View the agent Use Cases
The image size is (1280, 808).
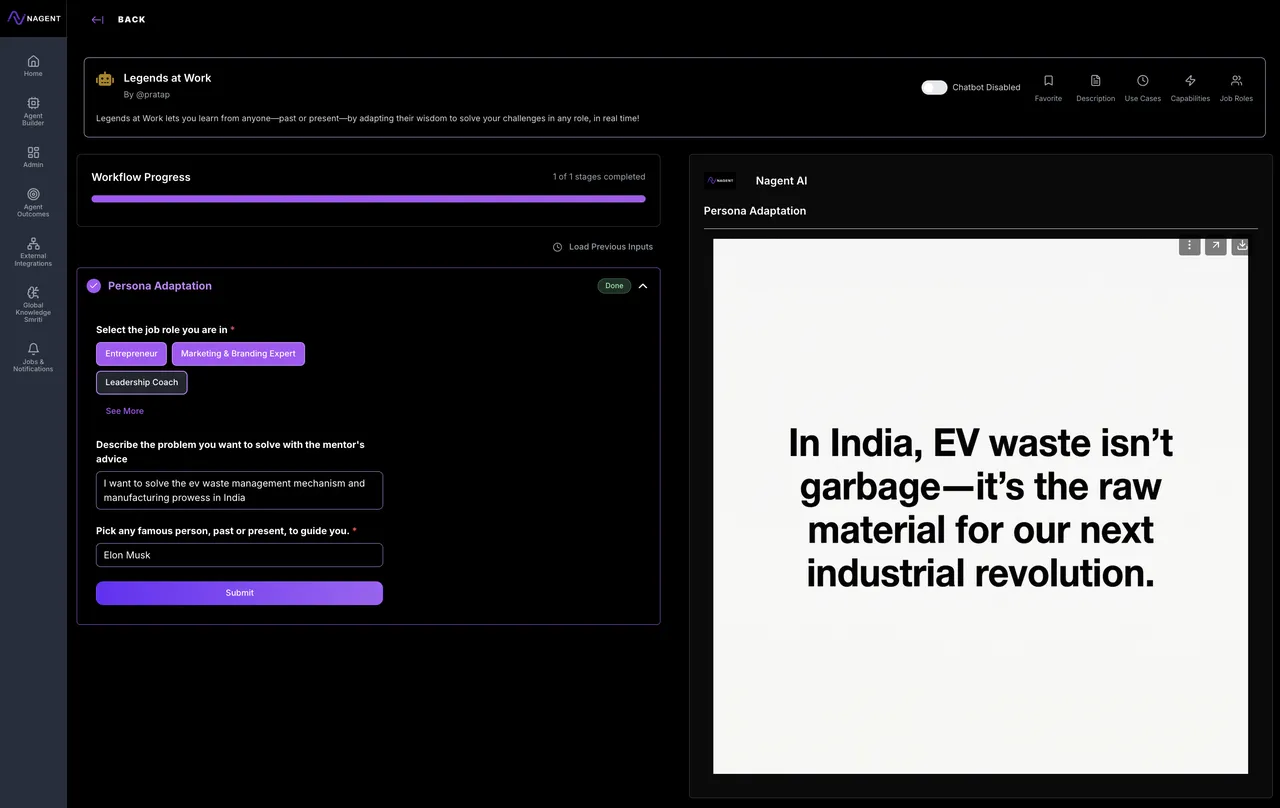(1143, 88)
